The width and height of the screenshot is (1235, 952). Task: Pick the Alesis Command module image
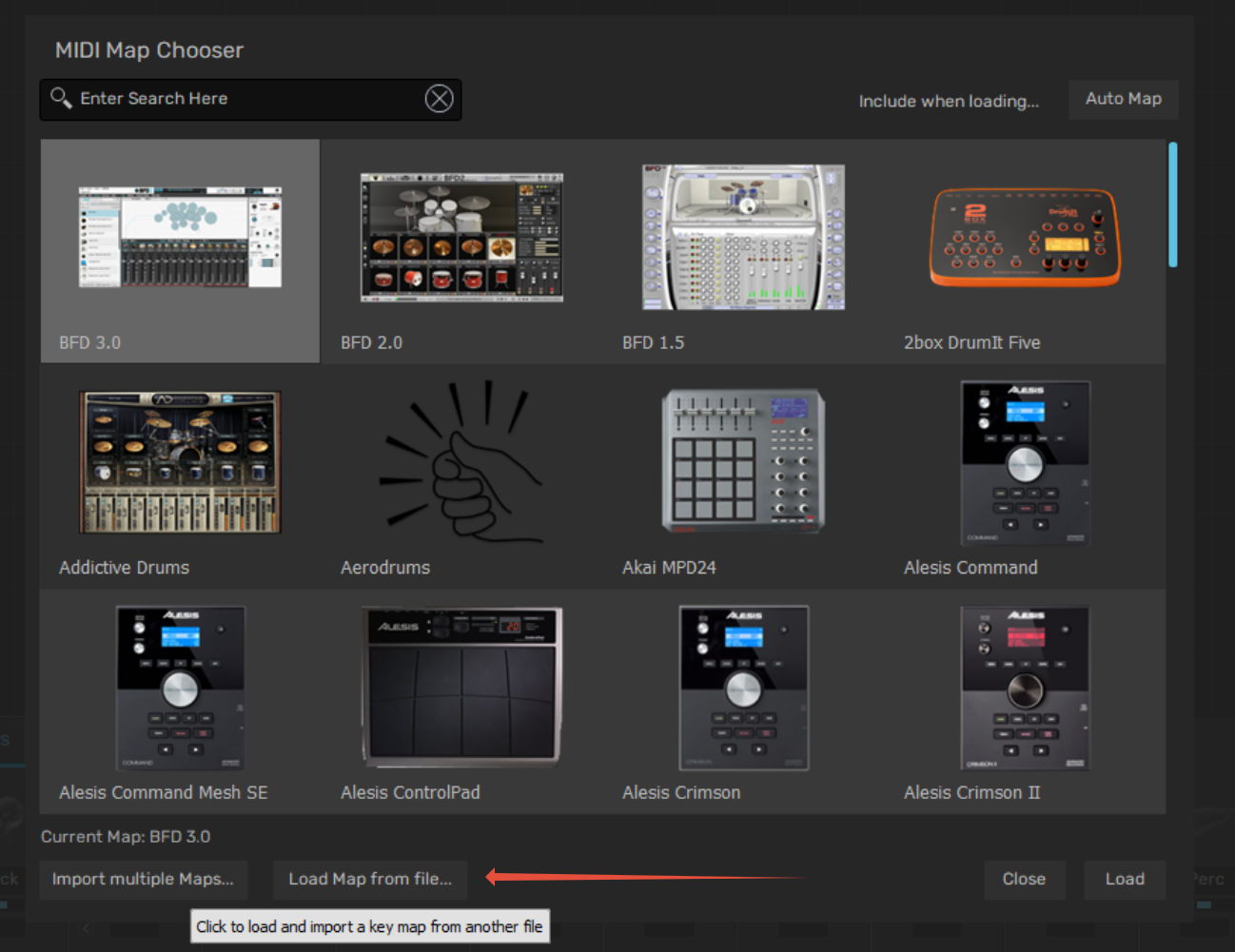coord(1025,462)
